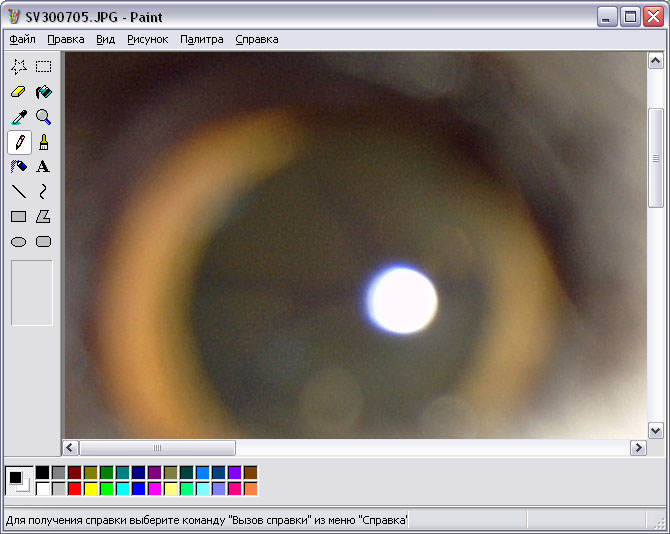Select the Airbrush spray tool
This screenshot has height=534, width=670.
18,167
